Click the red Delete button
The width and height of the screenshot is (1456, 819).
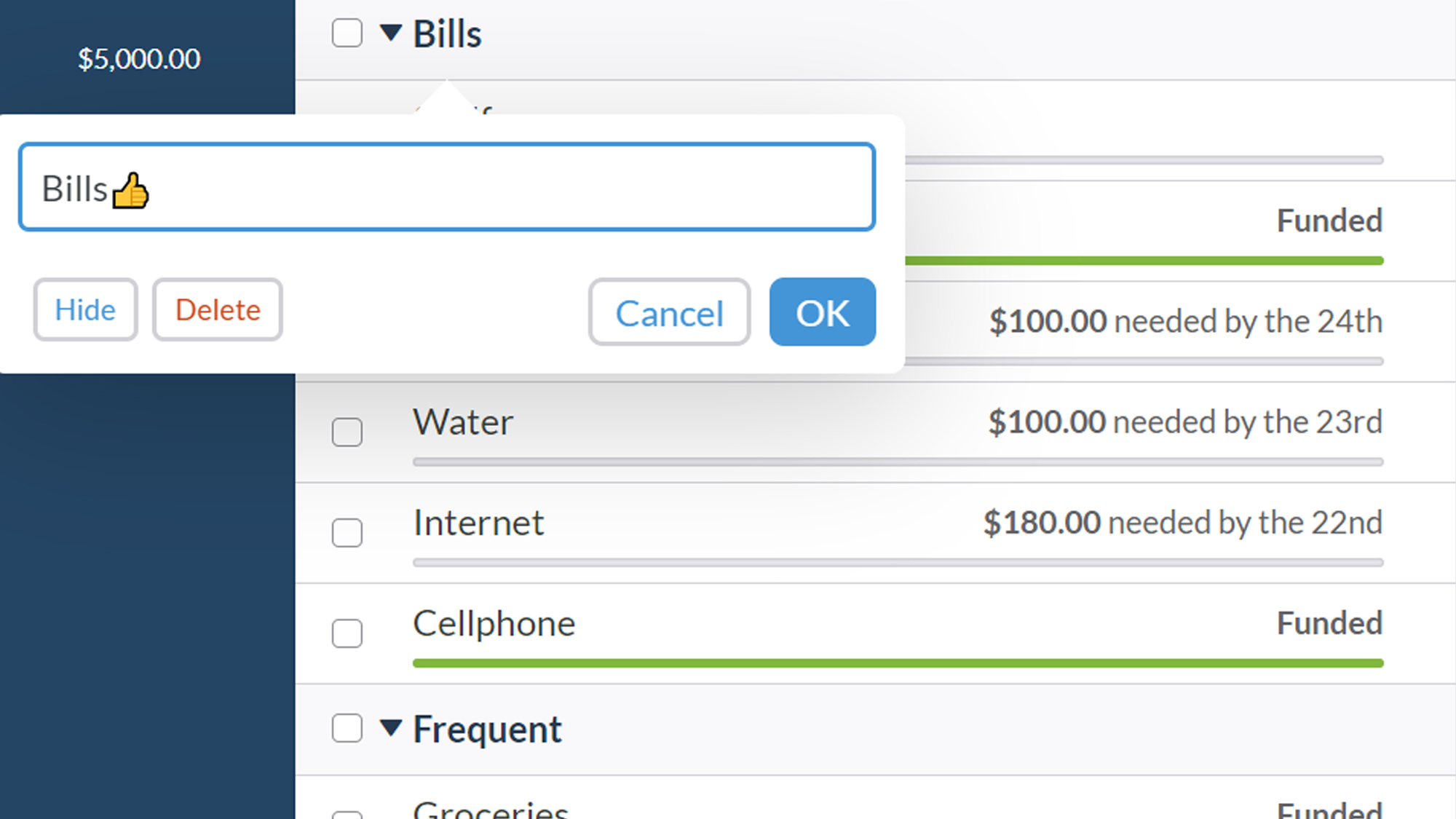tap(218, 310)
